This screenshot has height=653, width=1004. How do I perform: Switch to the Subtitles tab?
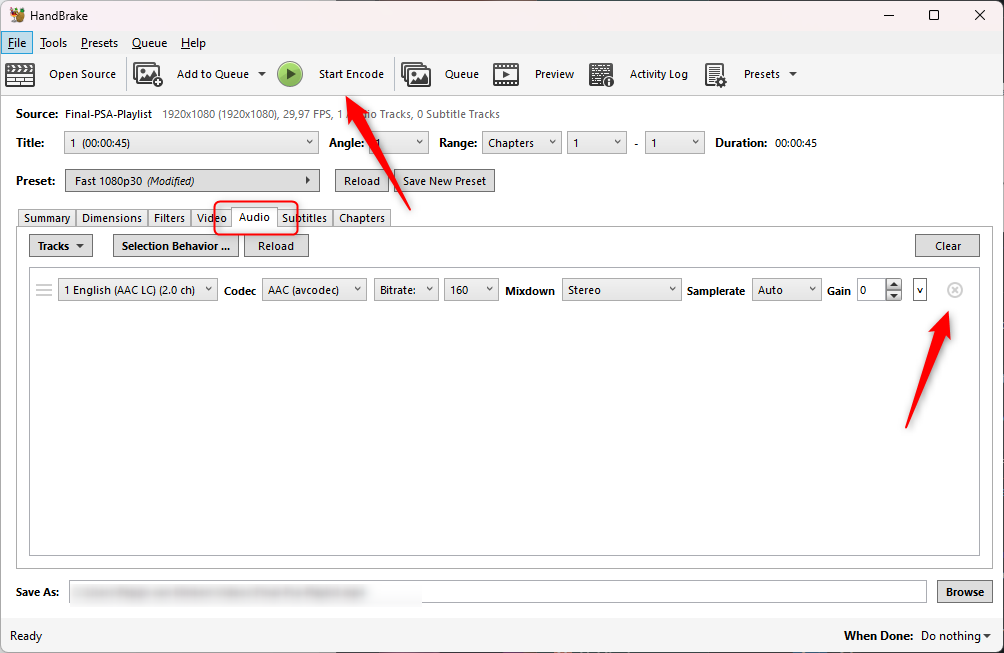(305, 218)
